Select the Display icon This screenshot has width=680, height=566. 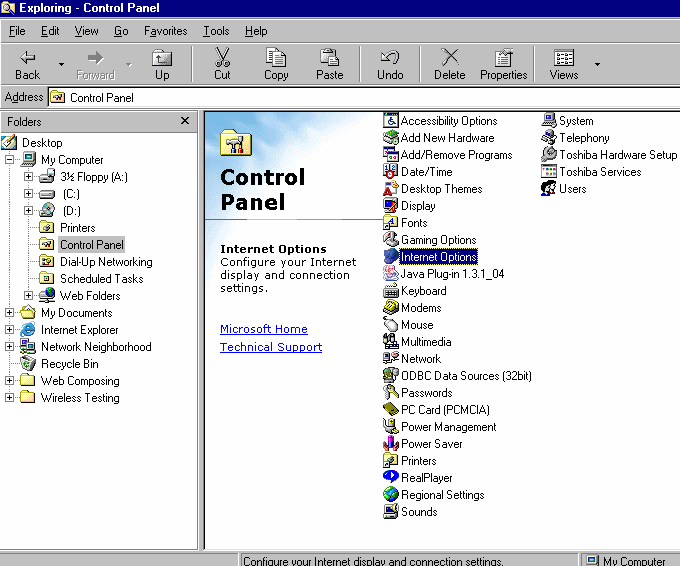(x=390, y=206)
